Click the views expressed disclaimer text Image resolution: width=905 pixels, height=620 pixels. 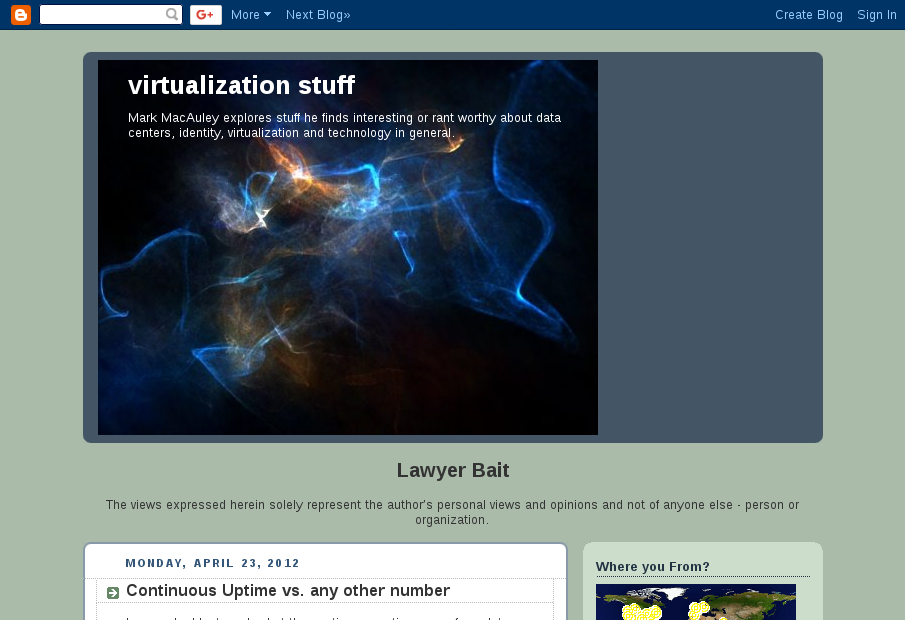click(452, 512)
